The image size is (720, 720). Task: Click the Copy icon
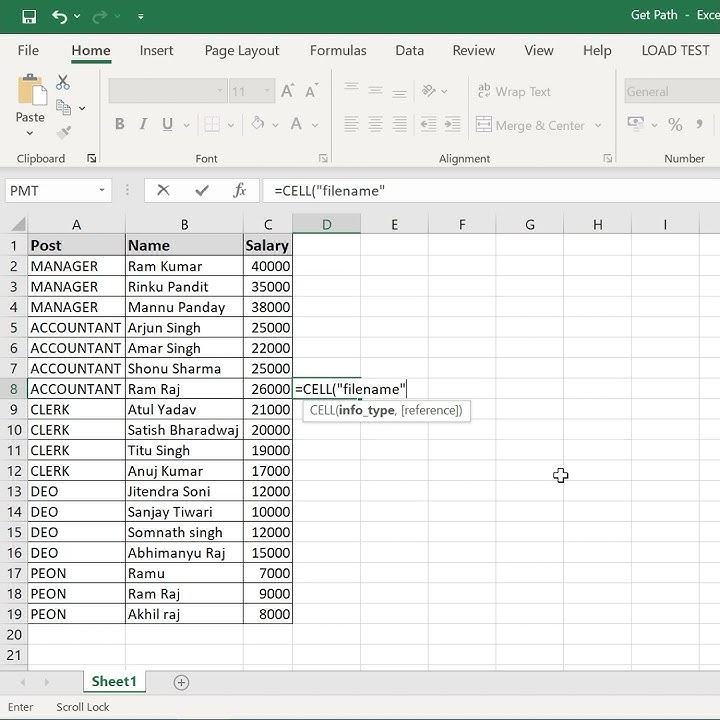[63, 107]
